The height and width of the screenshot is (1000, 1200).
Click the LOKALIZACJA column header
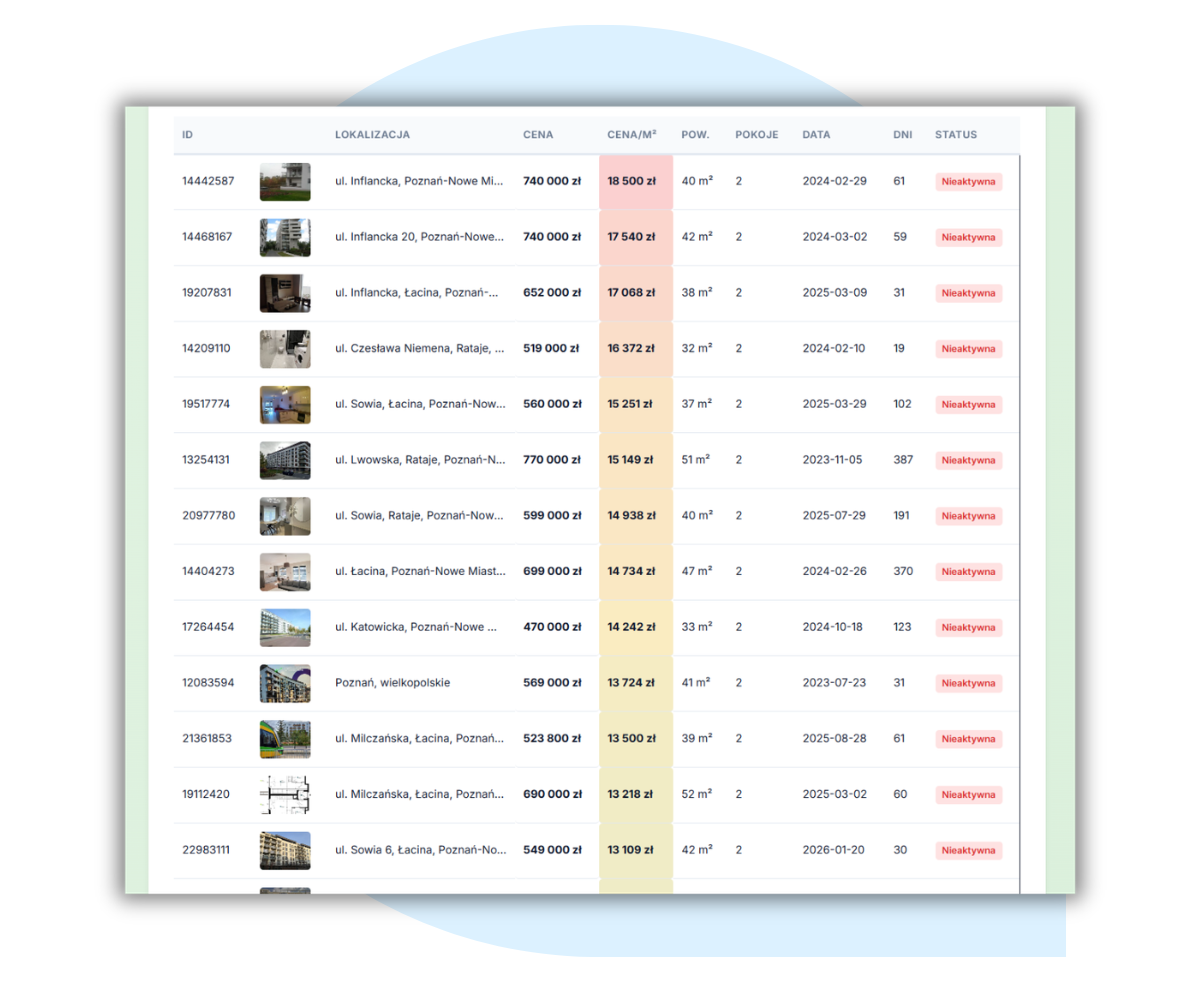pos(372,135)
